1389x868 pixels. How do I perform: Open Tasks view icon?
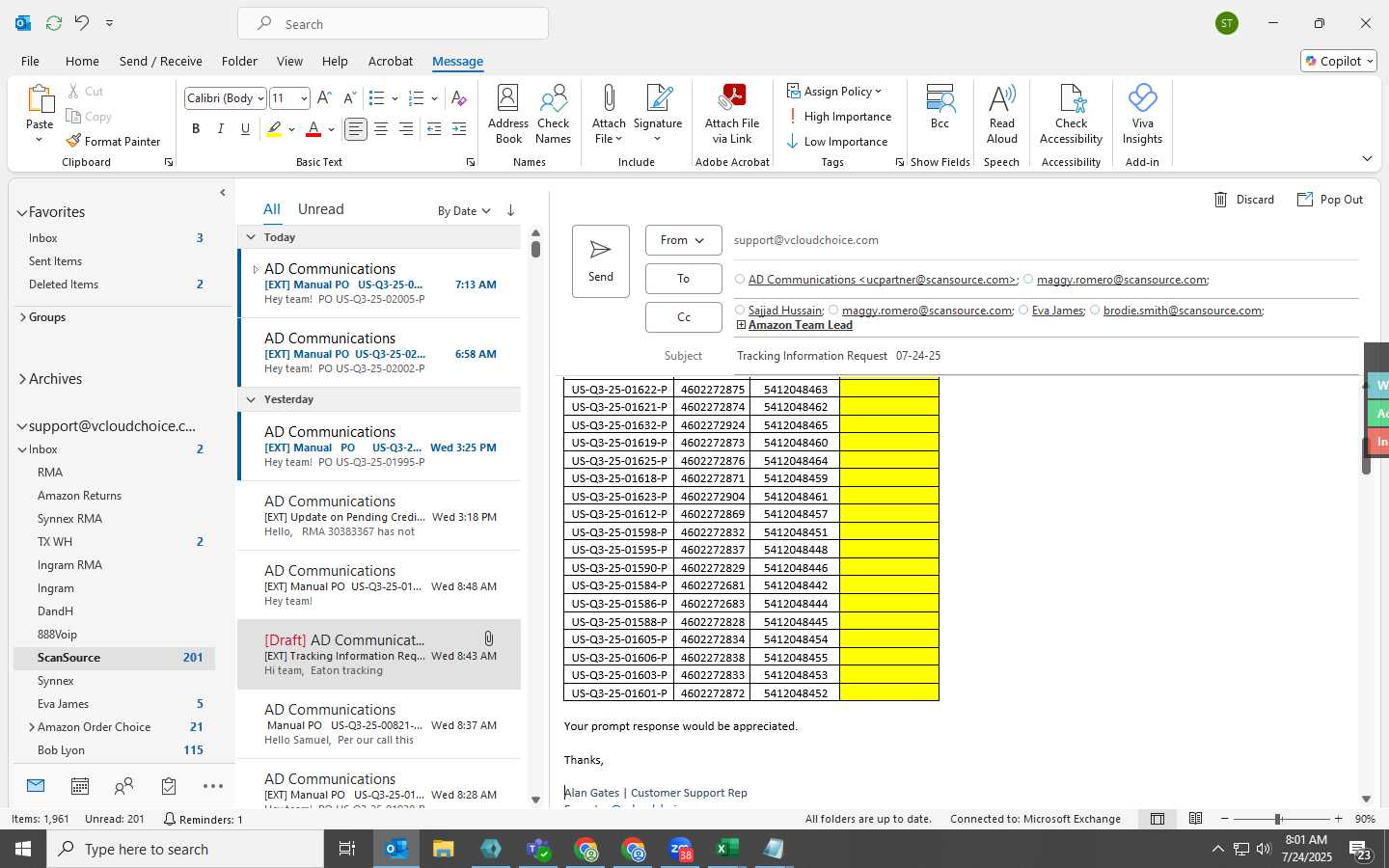[x=169, y=786]
